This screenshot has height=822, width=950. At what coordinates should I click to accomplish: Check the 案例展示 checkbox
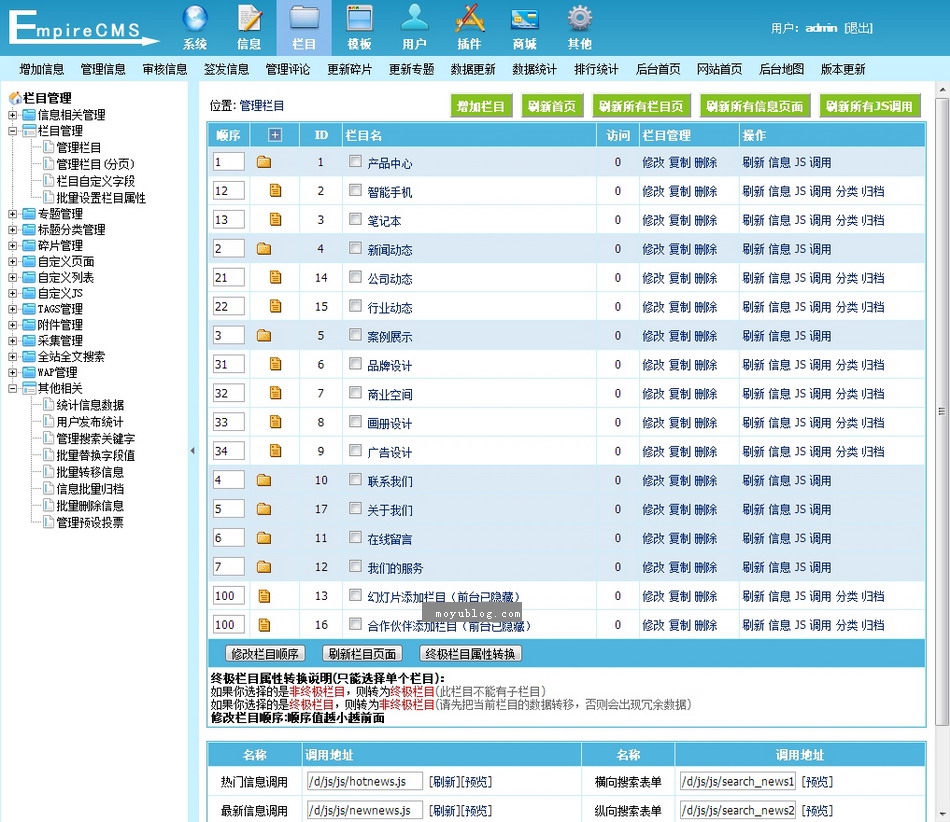(356, 334)
